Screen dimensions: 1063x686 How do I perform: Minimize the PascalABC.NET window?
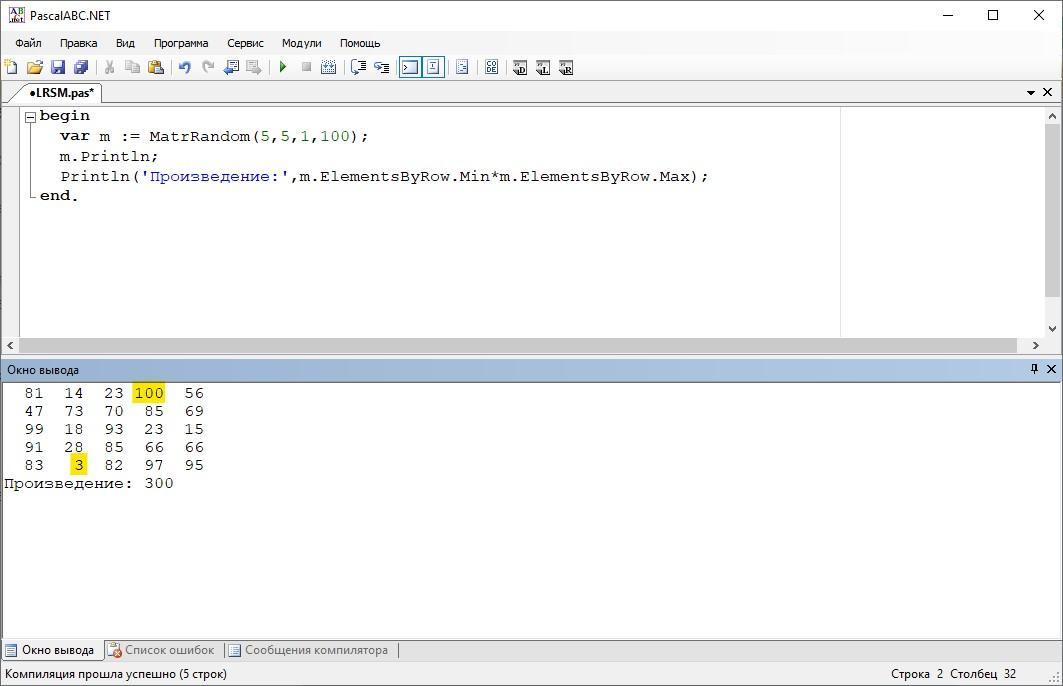(948, 15)
